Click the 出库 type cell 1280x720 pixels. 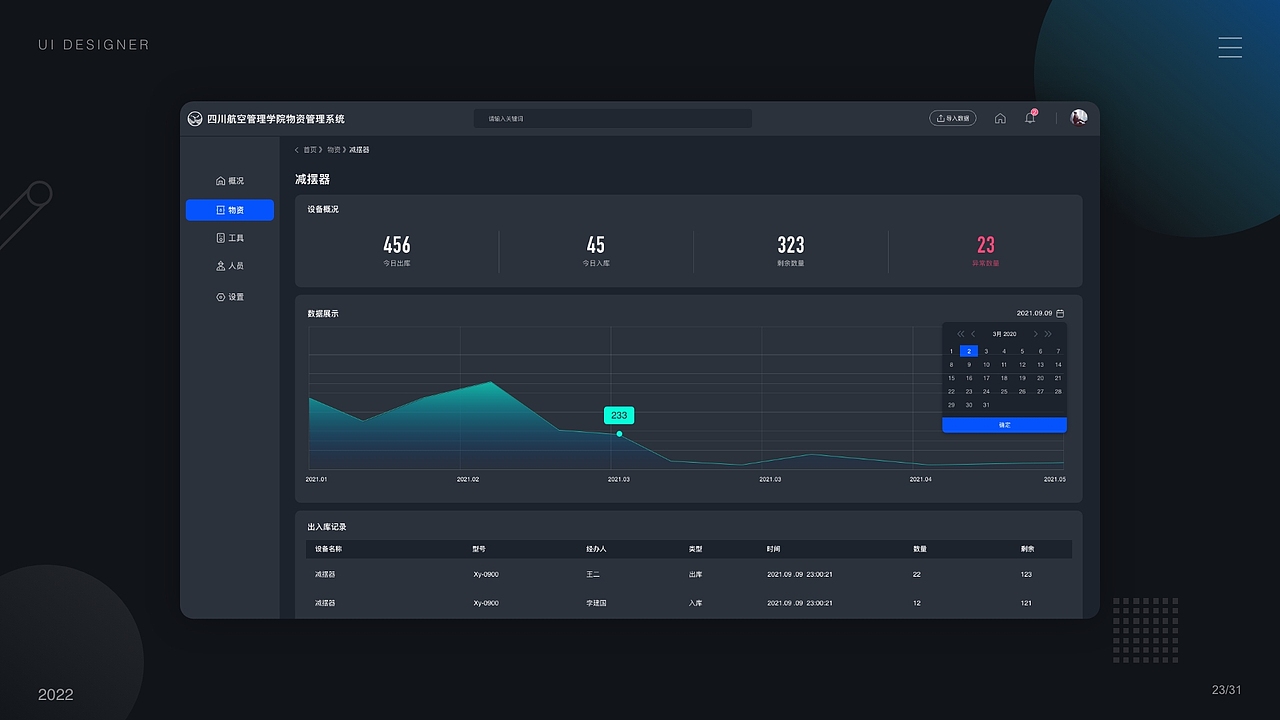696,575
